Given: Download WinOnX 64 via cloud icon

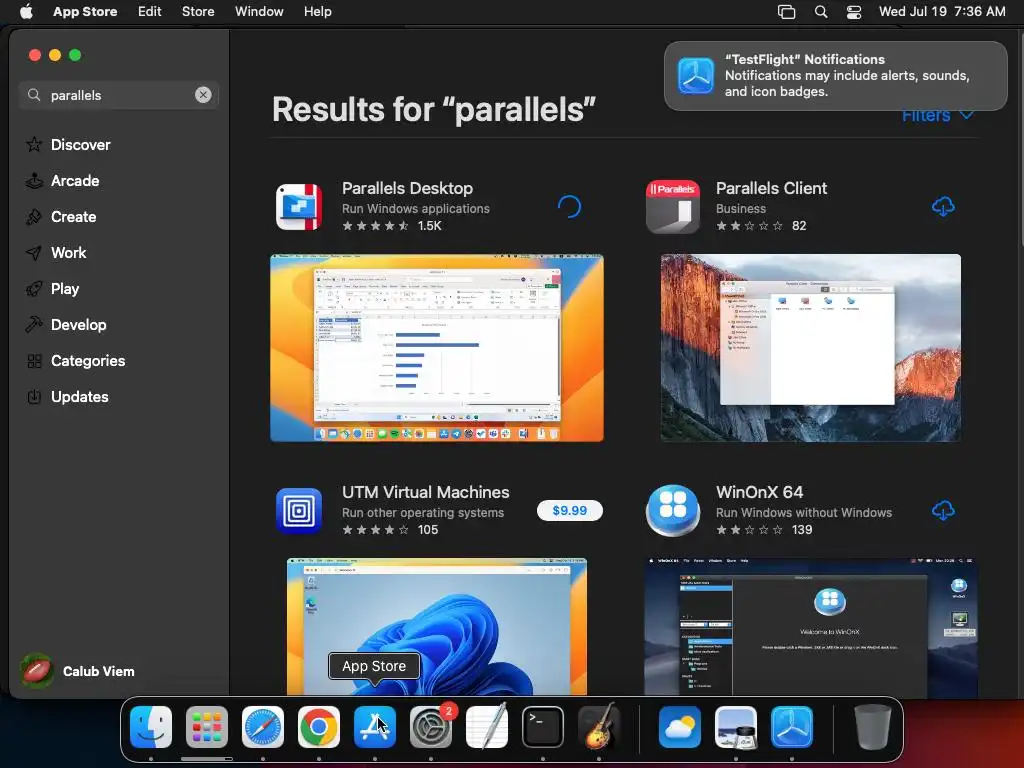Looking at the screenshot, I should (942, 510).
